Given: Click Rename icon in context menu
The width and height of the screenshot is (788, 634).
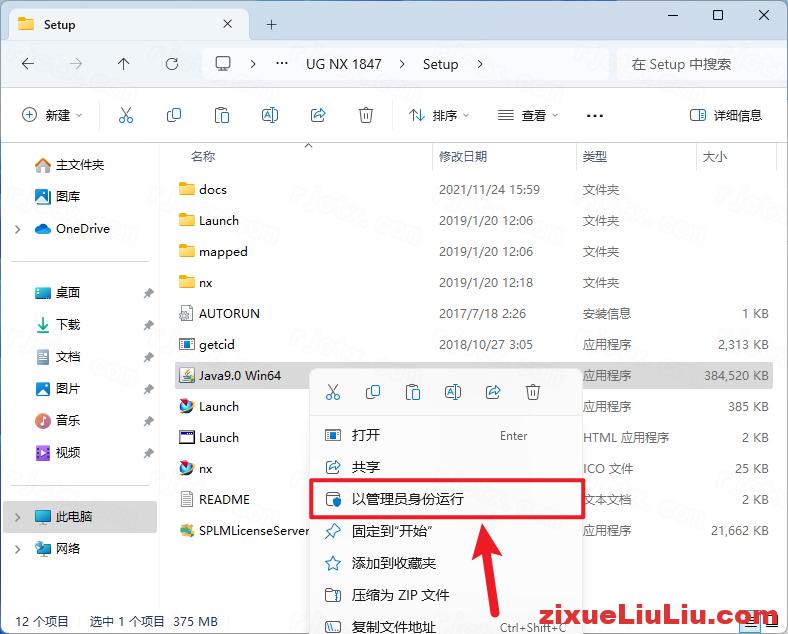Looking at the screenshot, I should (x=453, y=392).
